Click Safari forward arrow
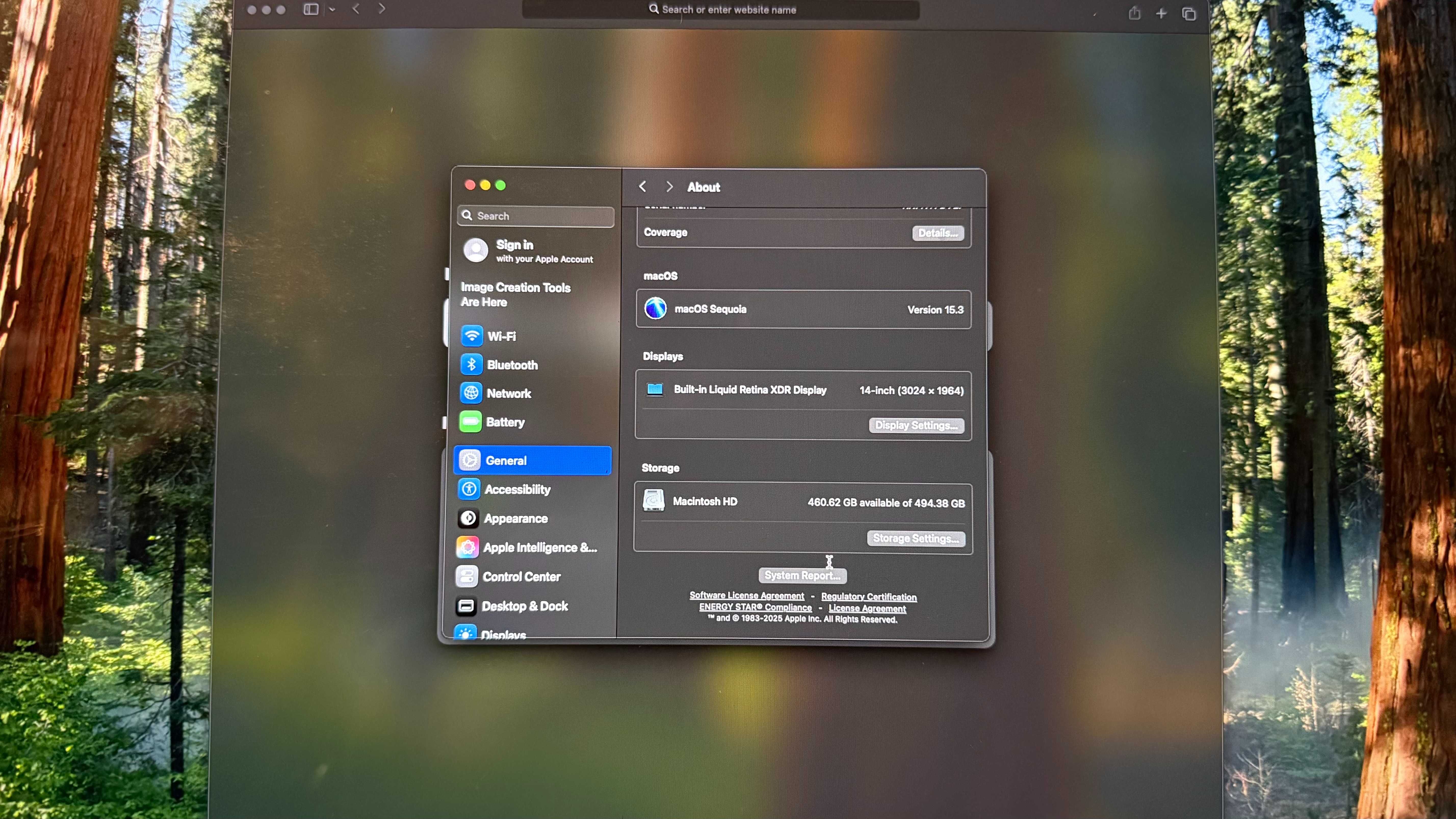Image resolution: width=1456 pixels, height=819 pixels. [x=382, y=8]
